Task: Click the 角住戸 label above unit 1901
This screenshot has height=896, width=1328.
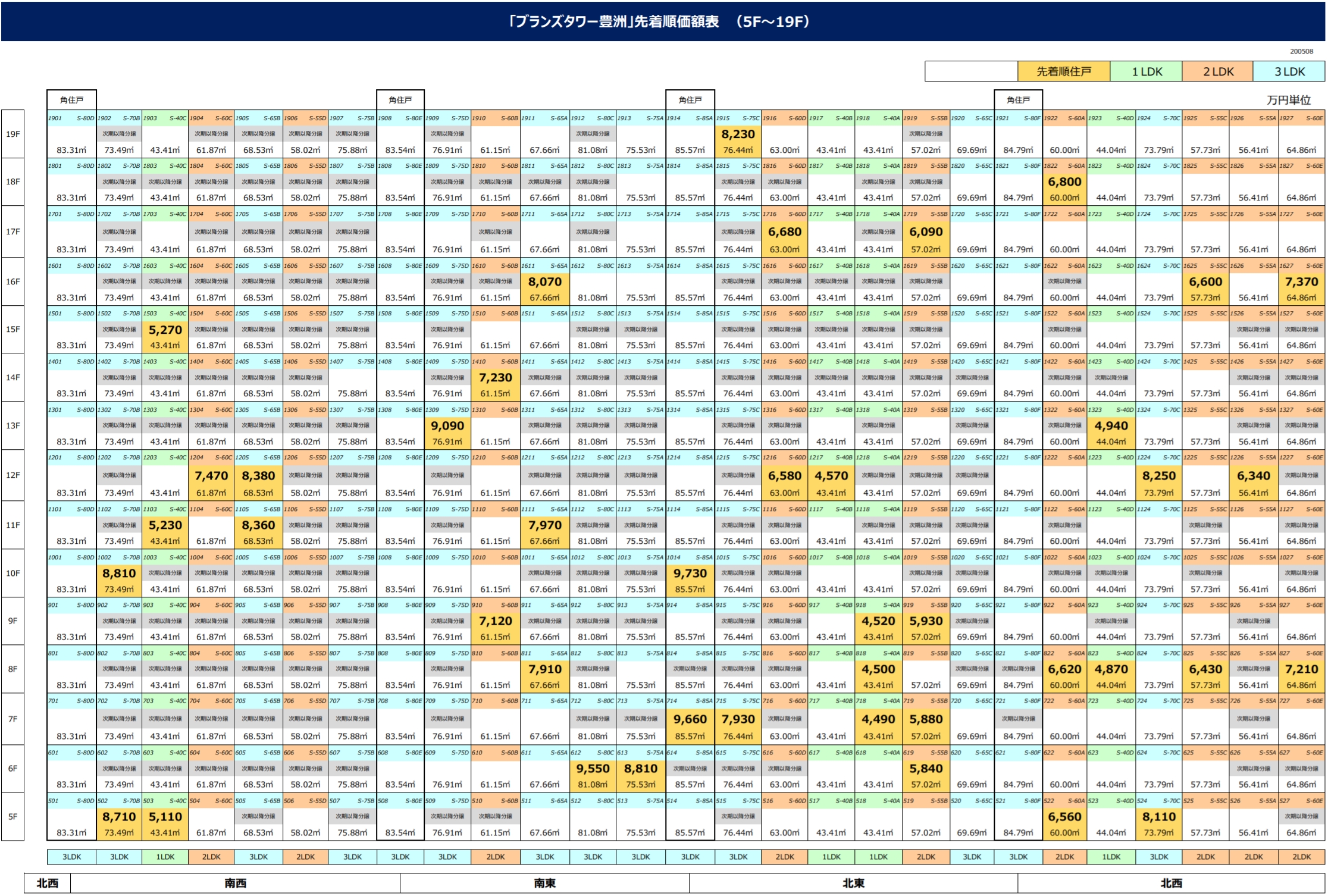Action: click(71, 100)
